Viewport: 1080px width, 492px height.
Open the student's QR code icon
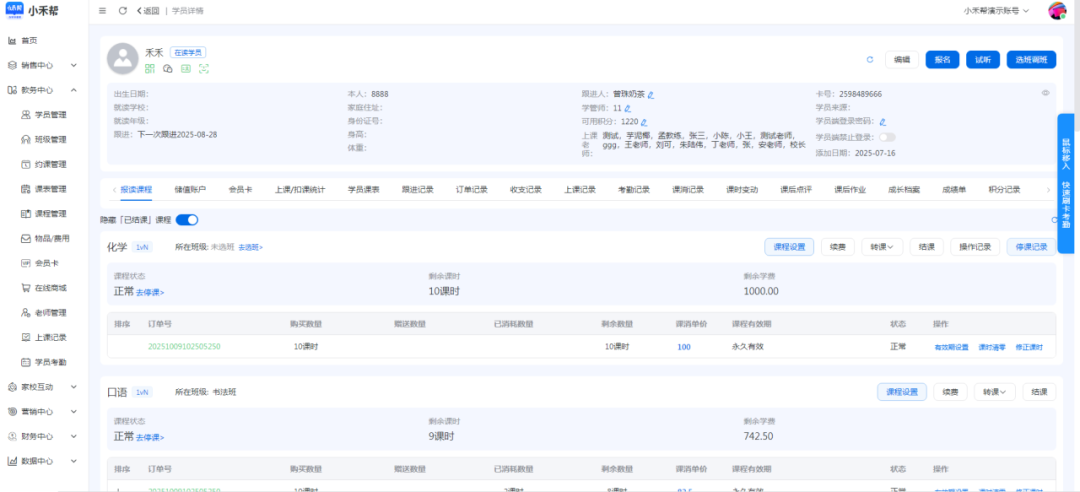pos(150,68)
